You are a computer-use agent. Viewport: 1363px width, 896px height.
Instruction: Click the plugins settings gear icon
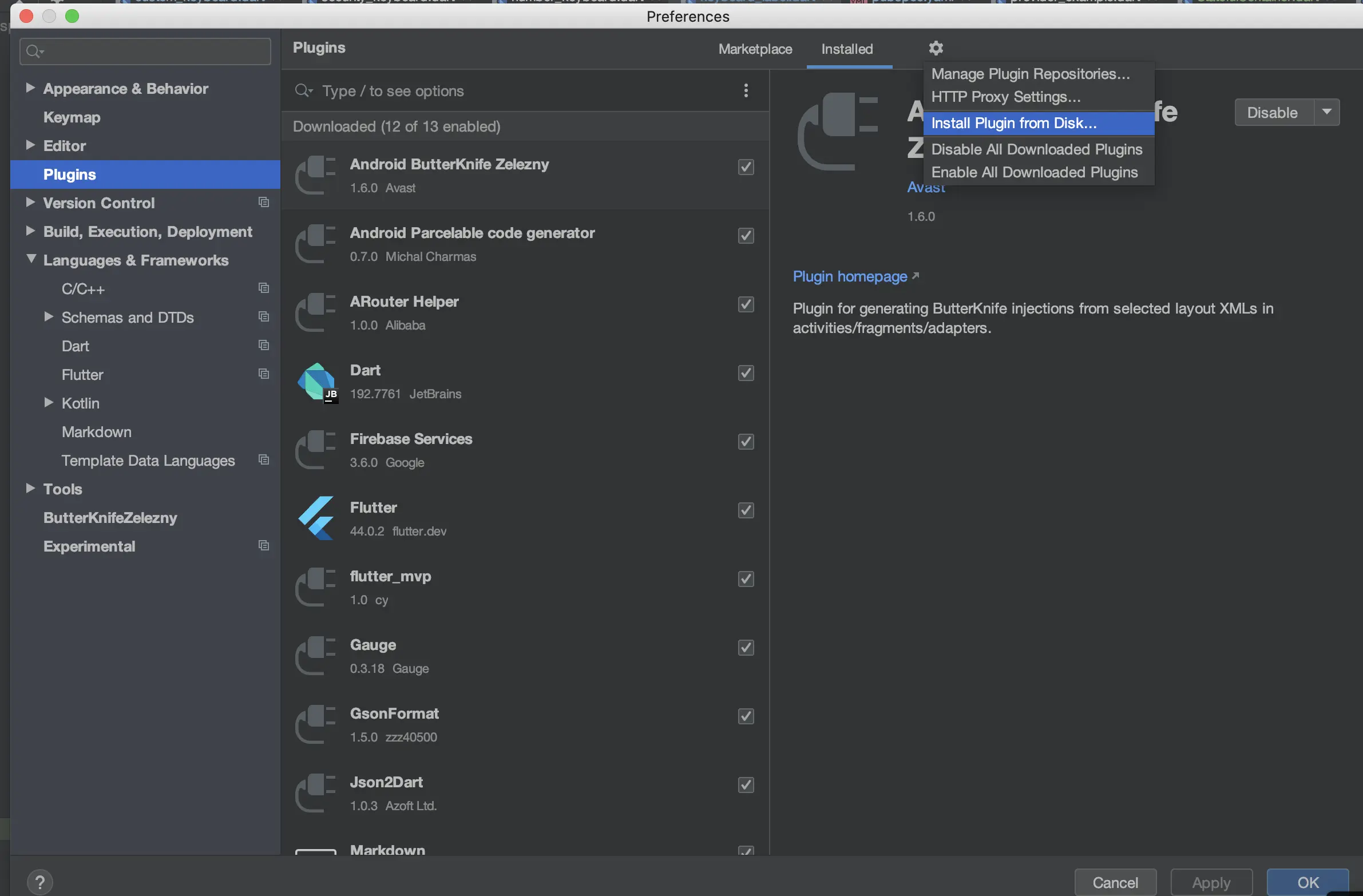point(935,48)
